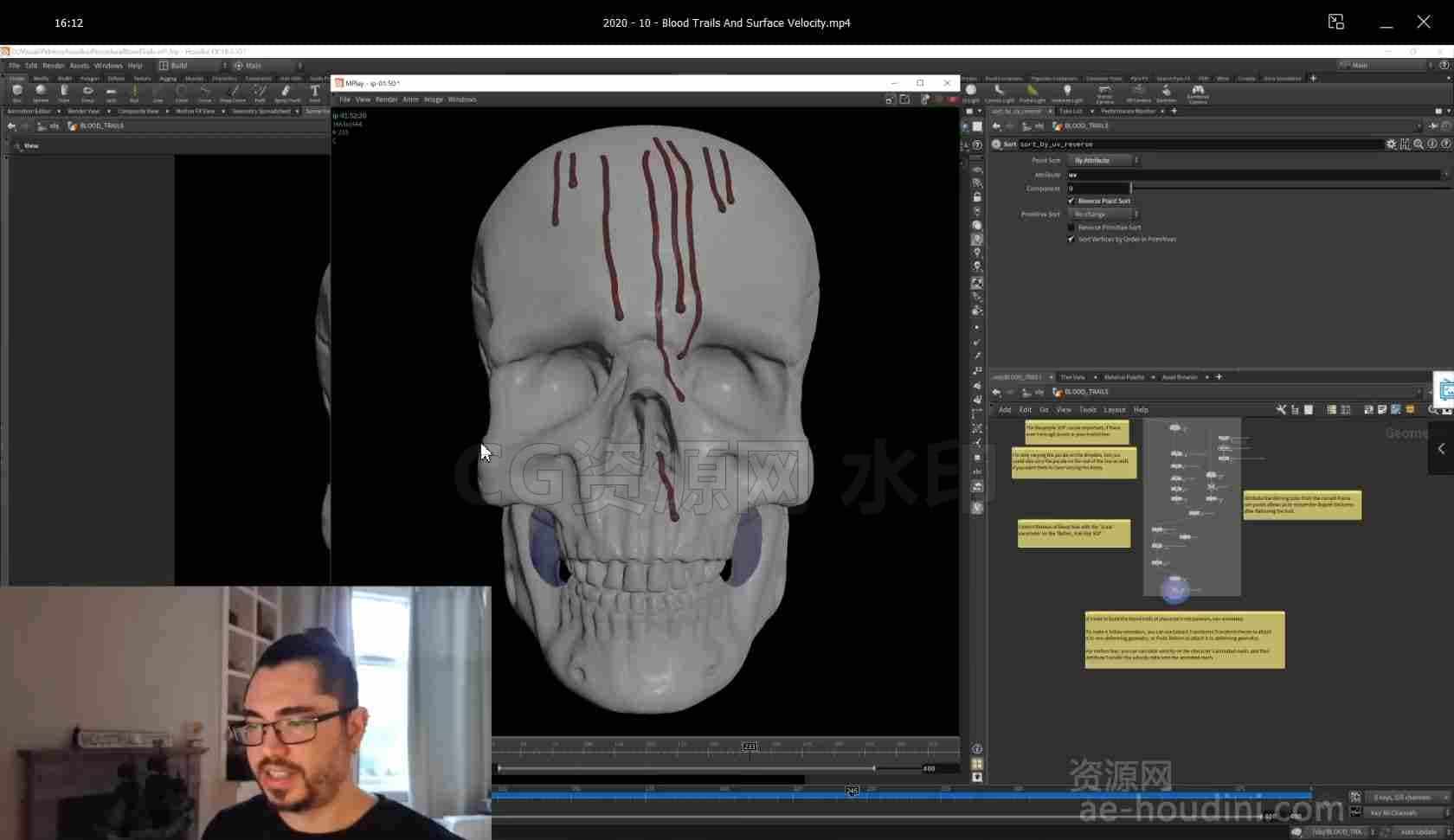
Task: Select the Torus shelf tool
Action: click(87, 93)
